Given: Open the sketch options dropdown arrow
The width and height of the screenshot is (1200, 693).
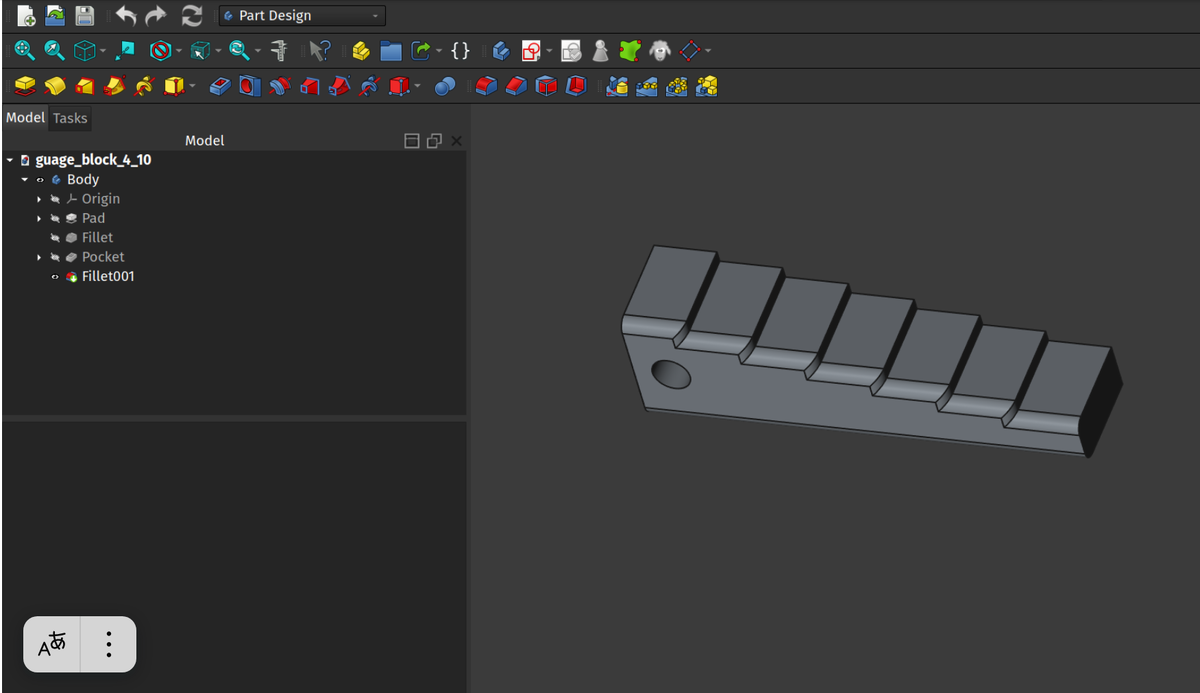Looking at the screenshot, I should (549, 50).
